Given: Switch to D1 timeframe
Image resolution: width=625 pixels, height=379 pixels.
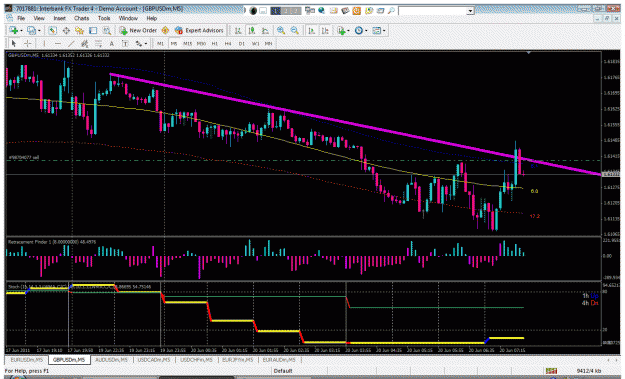Looking at the screenshot, I should click(242, 43).
